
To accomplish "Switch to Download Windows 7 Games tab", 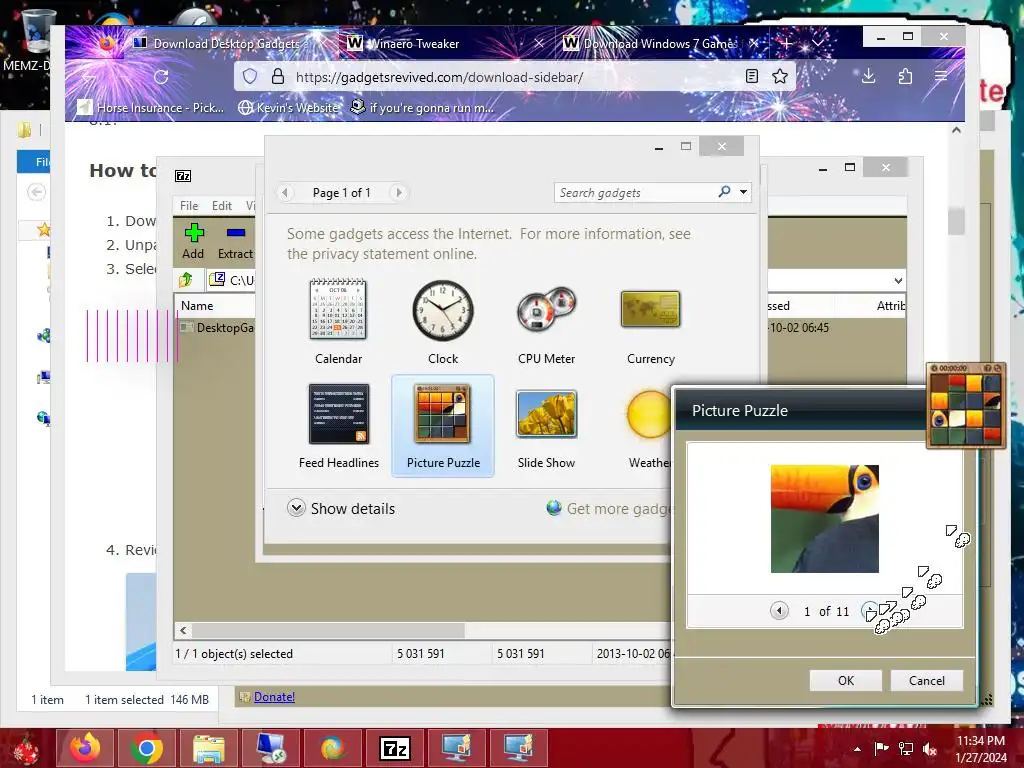I will (658, 44).
